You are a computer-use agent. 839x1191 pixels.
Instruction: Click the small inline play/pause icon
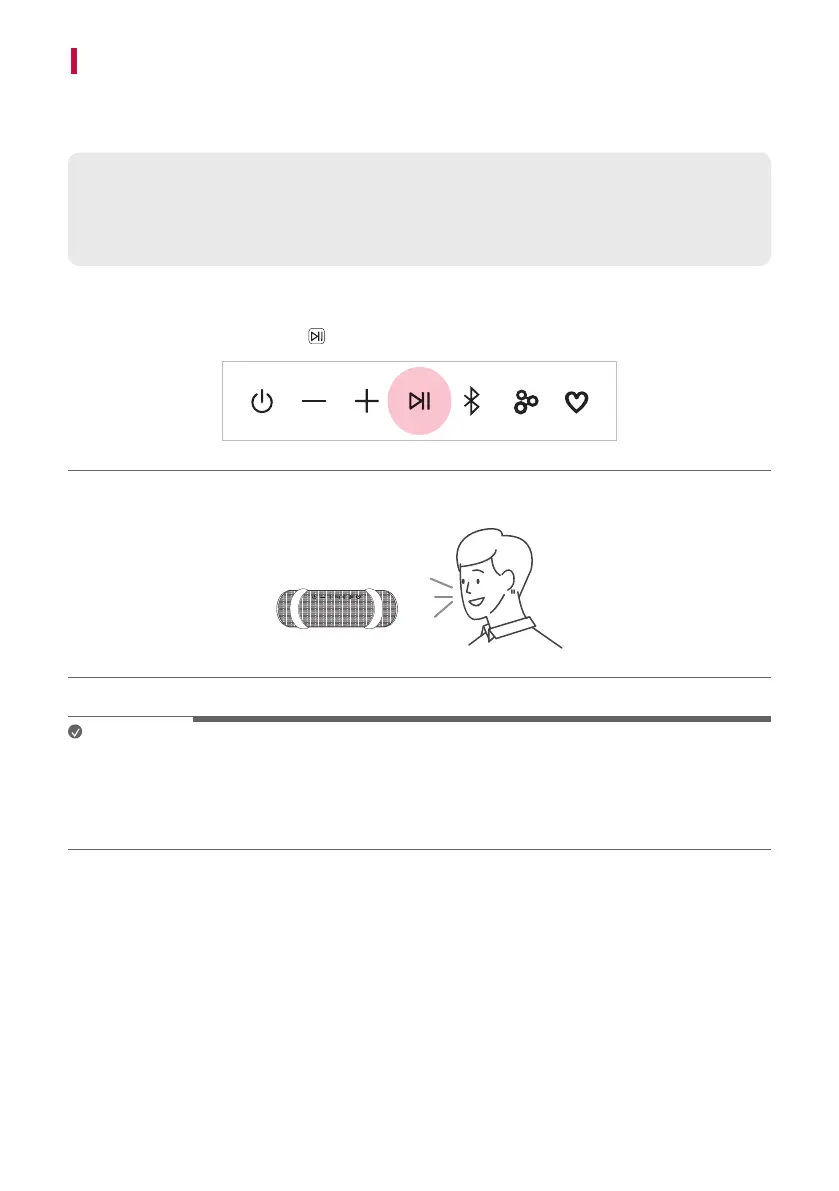click(x=317, y=336)
